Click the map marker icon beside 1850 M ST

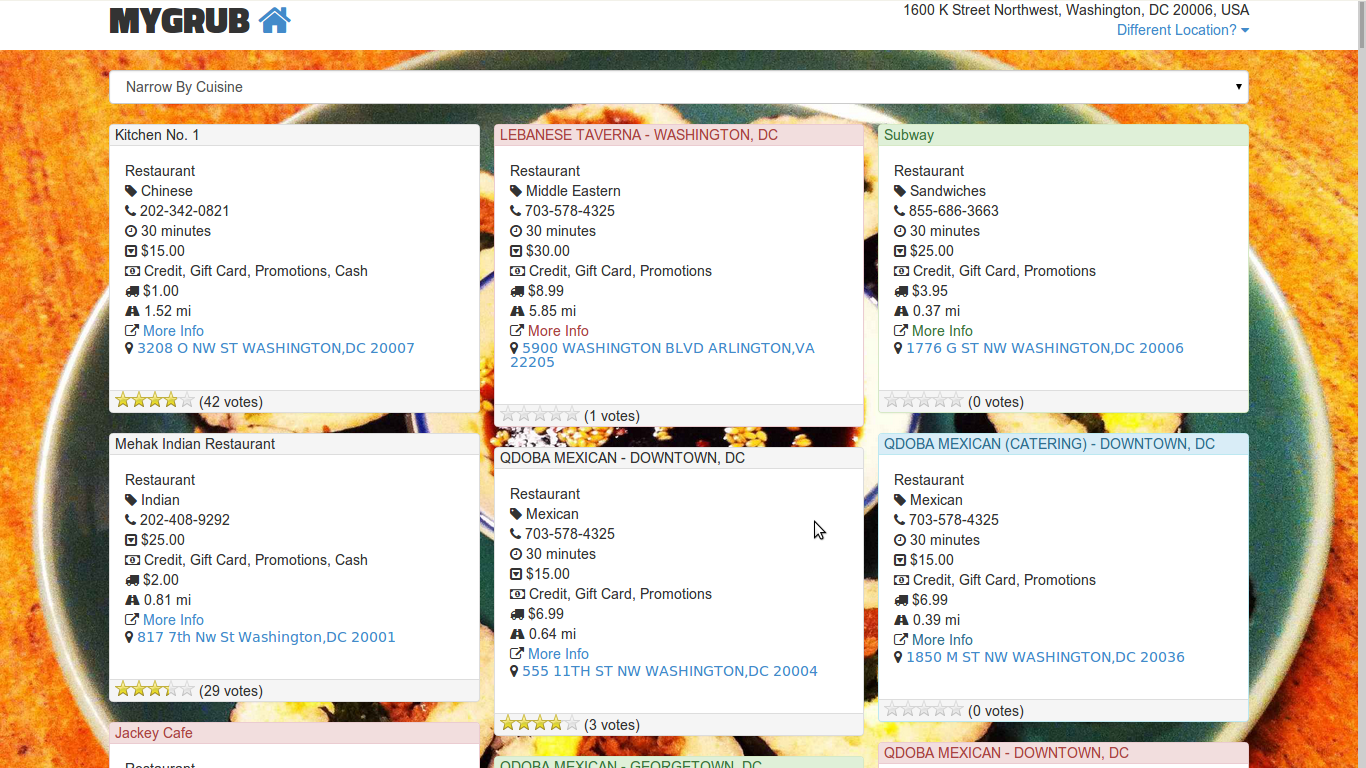[898, 658]
